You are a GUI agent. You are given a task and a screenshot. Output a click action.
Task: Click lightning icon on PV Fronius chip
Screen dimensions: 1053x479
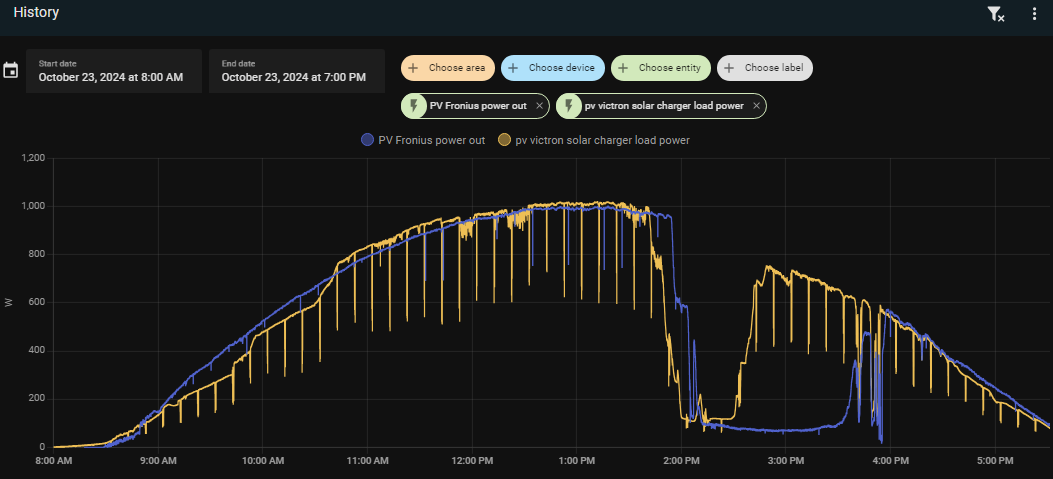tap(415, 106)
